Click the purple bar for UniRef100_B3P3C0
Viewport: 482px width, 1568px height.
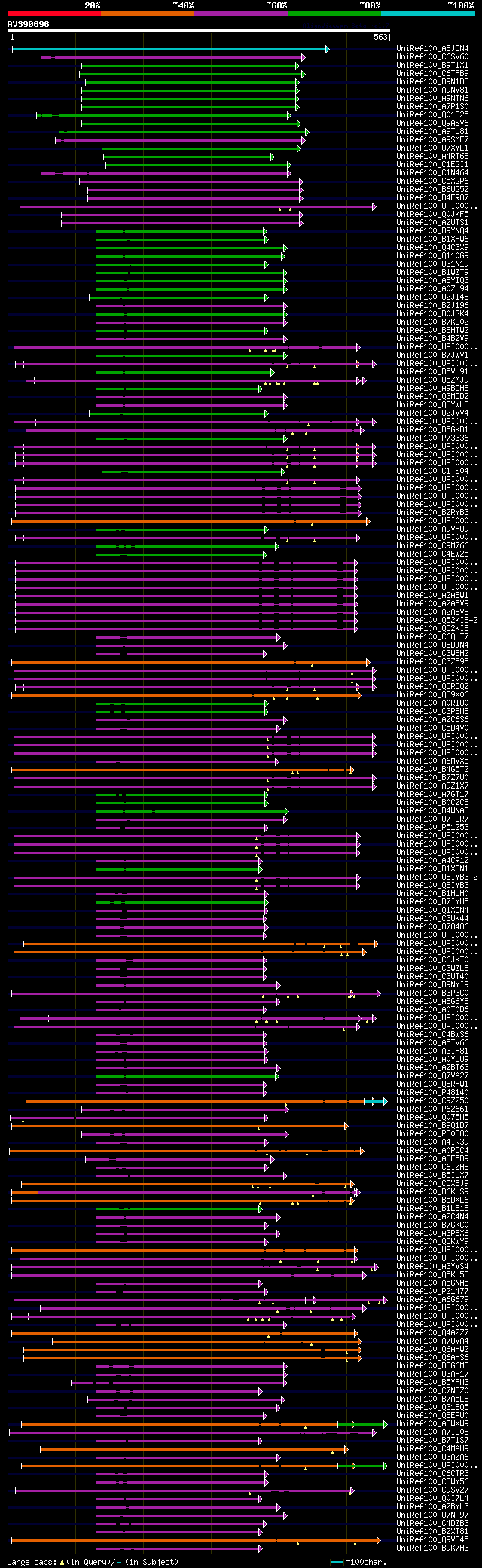tap(195, 993)
